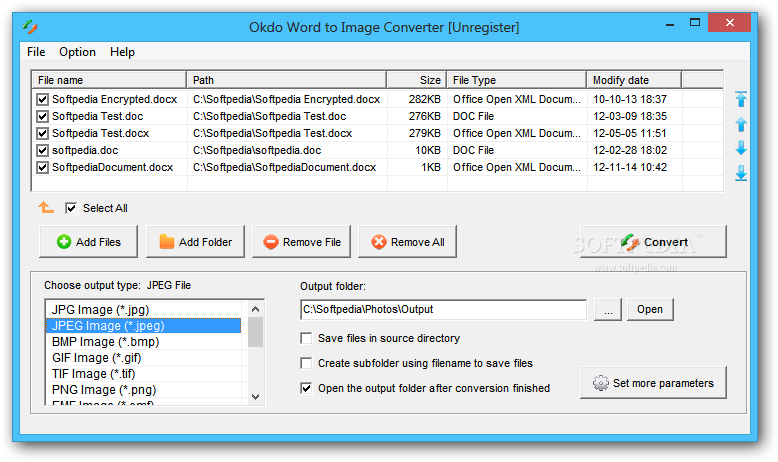Maximize the Okdo converter window

click(x=695, y=22)
